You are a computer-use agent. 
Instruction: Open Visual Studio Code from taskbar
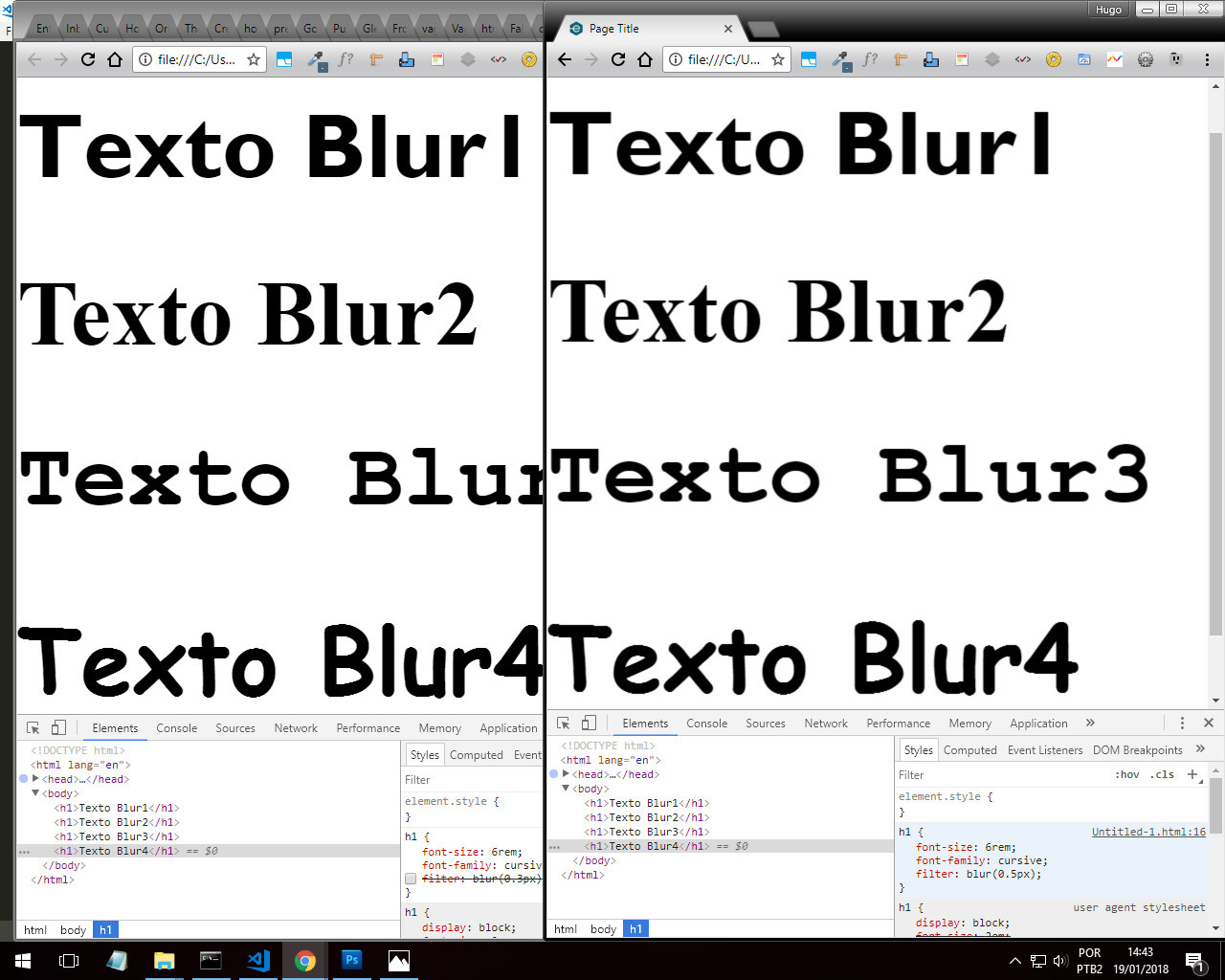(258, 960)
